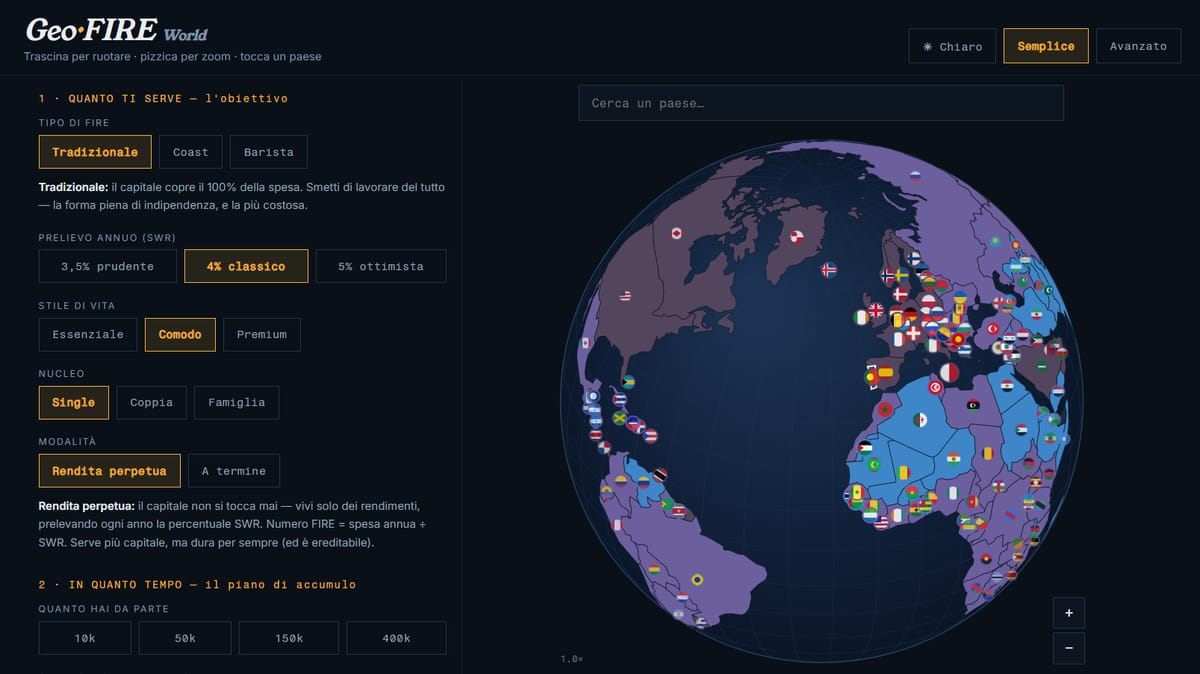Tap the Canada flag marker
The width and height of the screenshot is (1200, 674).
(677, 233)
